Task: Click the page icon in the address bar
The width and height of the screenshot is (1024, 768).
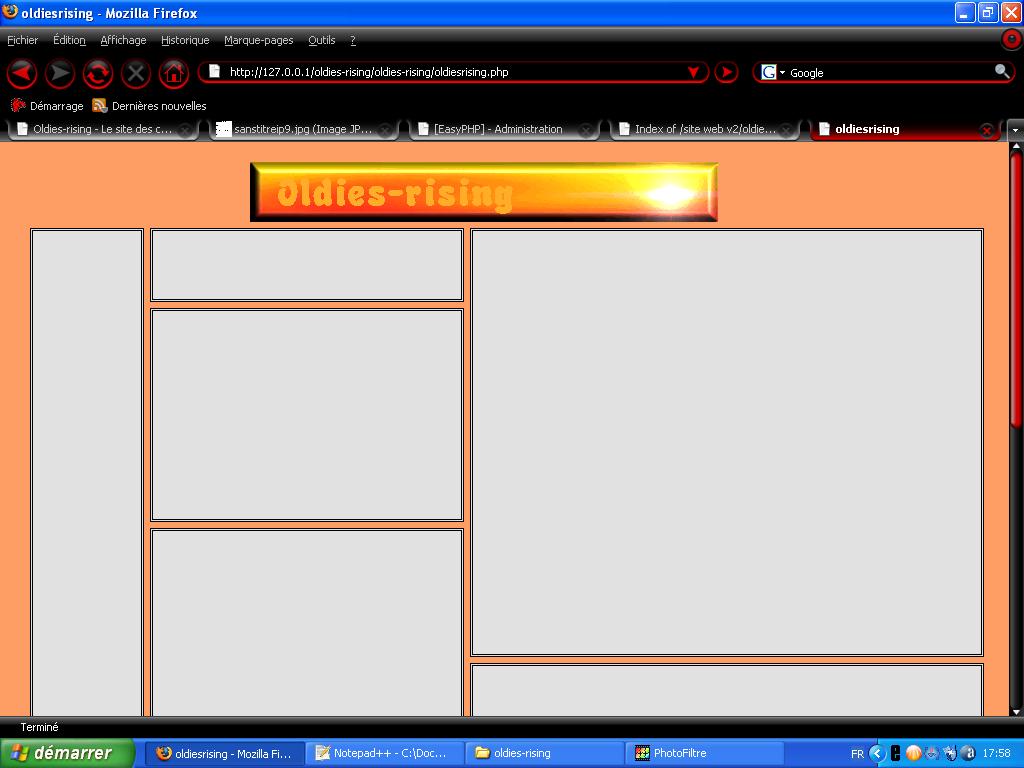Action: point(214,71)
